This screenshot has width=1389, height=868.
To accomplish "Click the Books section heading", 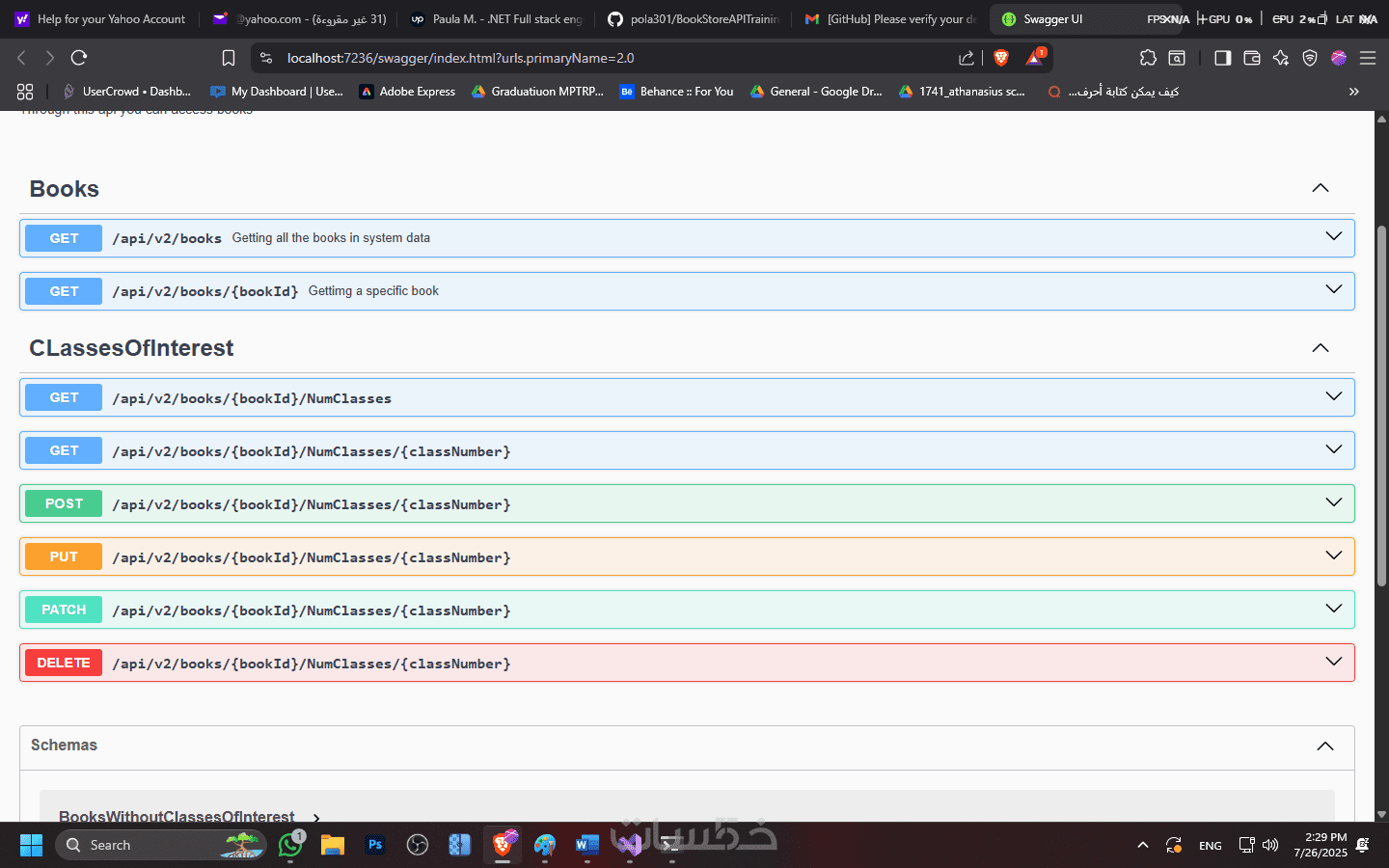I will pyautogui.click(x=65, y=189).
